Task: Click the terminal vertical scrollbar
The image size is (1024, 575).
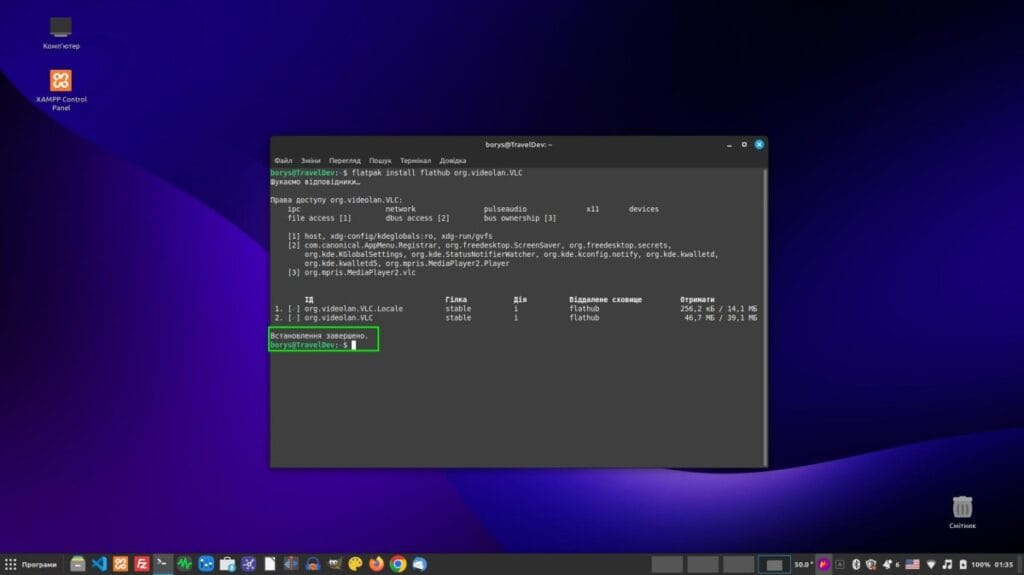Action: [x=765, y=317]
